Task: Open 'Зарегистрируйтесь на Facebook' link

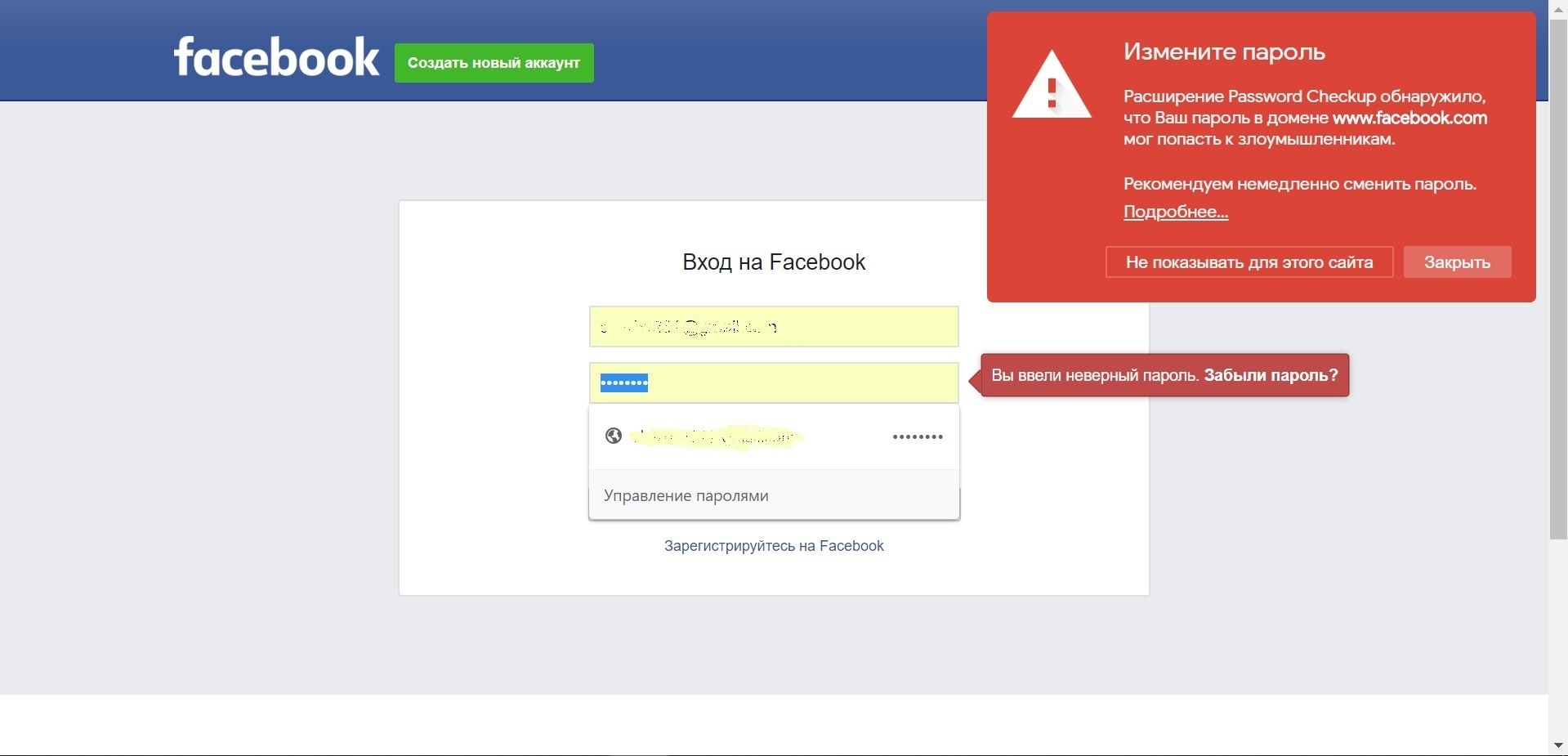Action: pyautogui.click(x=774, y=546)
